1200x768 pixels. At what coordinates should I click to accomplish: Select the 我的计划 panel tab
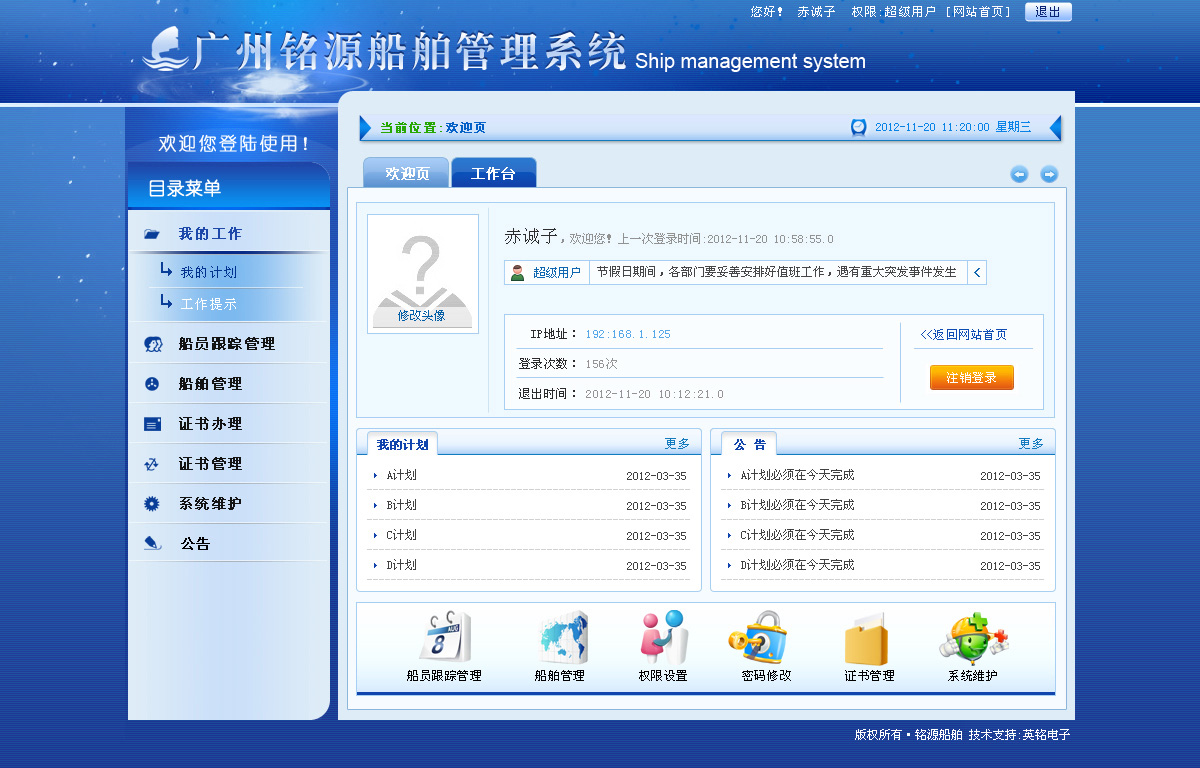click(x=402, y=444)
